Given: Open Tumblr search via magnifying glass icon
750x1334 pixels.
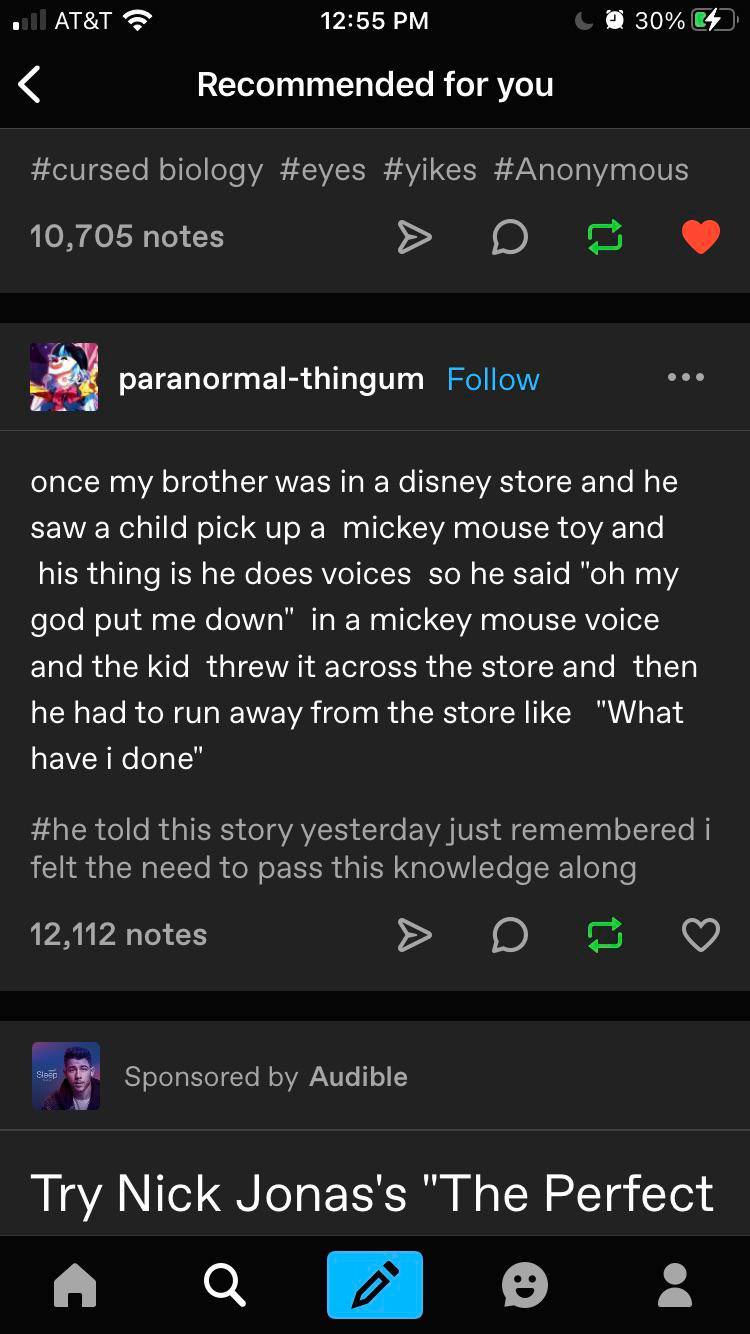Looking at the screenshot, I should [x=225, y=1285].
